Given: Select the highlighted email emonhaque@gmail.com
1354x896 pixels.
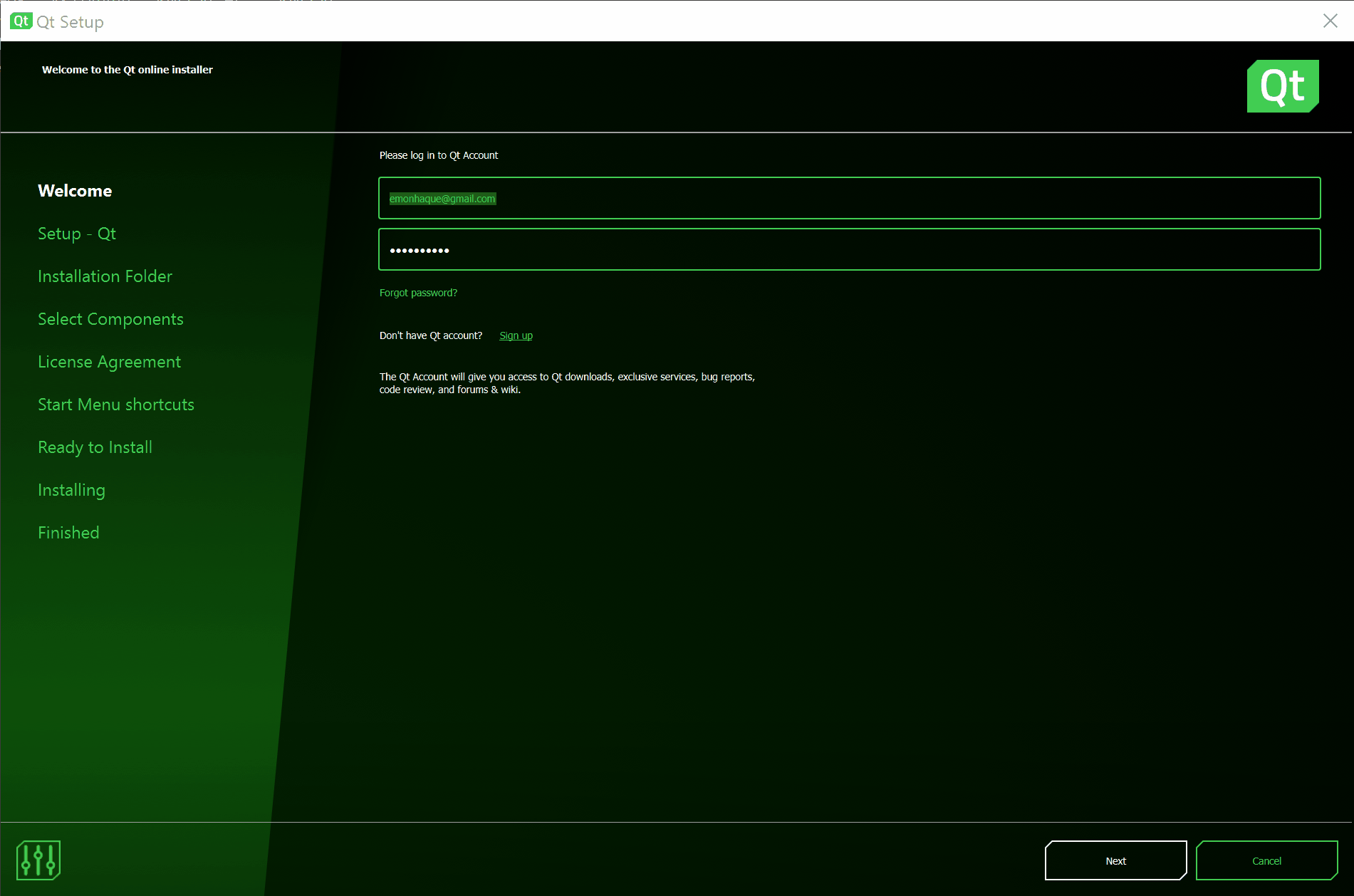Looking at the screenshot, I should tap(442, 198).
